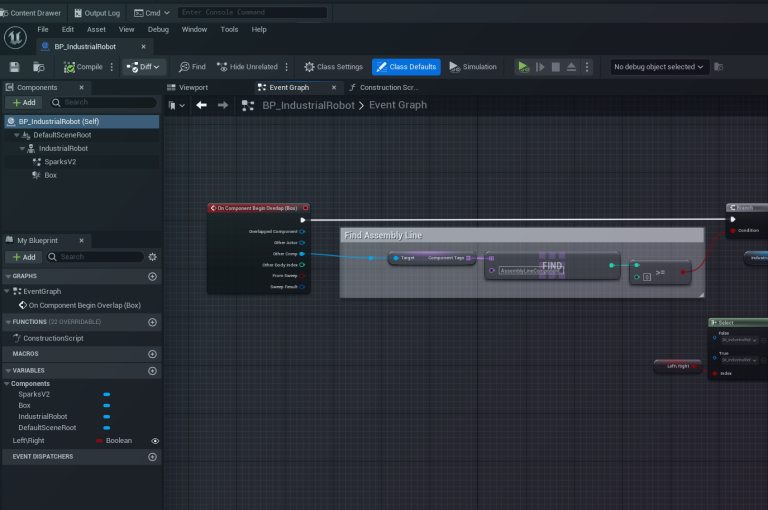768x510 pixels.
Task: Open the Asset menu
Action: click(x=96, y=29)
